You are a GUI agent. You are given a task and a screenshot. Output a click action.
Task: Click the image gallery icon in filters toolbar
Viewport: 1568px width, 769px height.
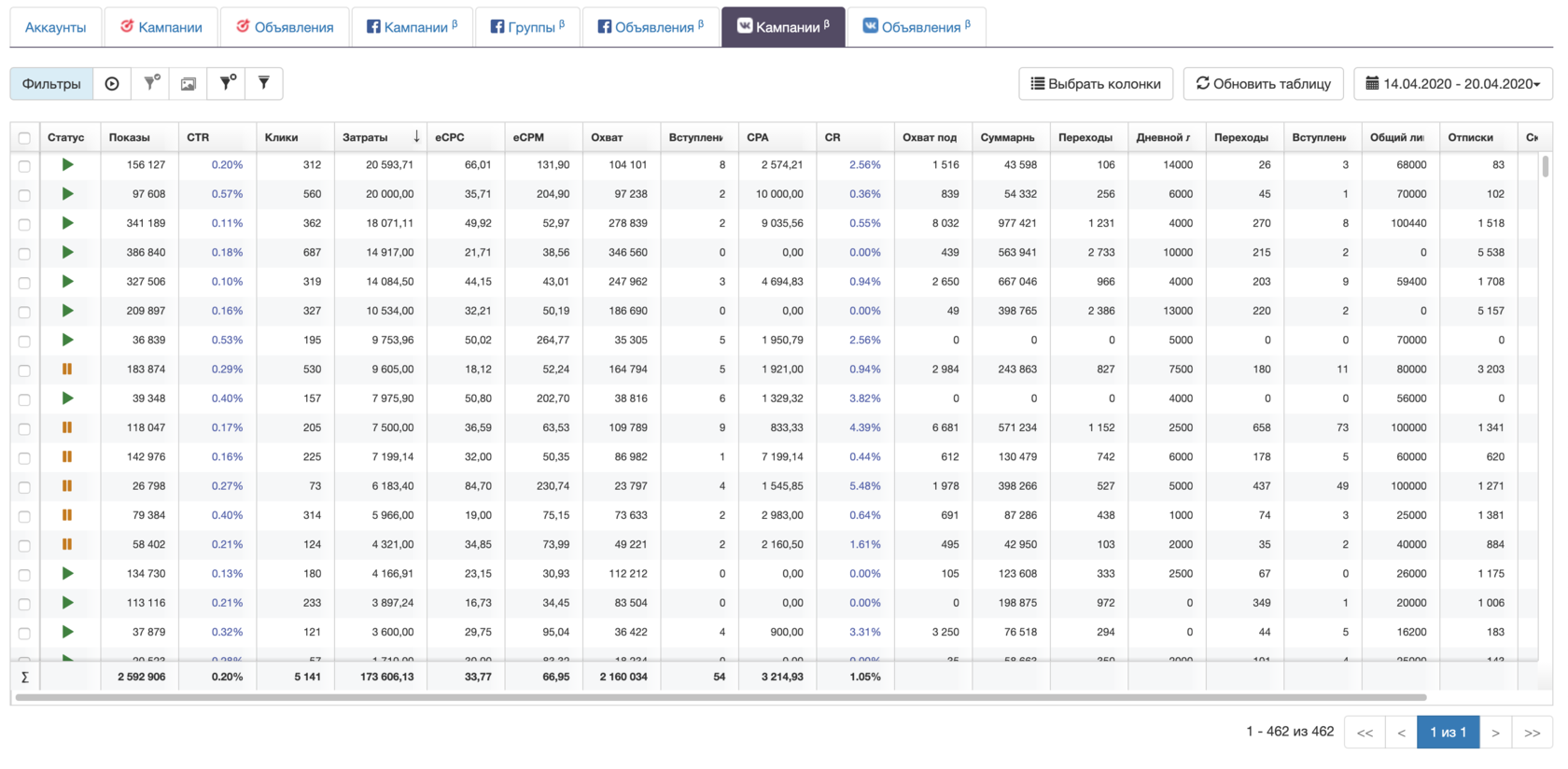189,84
